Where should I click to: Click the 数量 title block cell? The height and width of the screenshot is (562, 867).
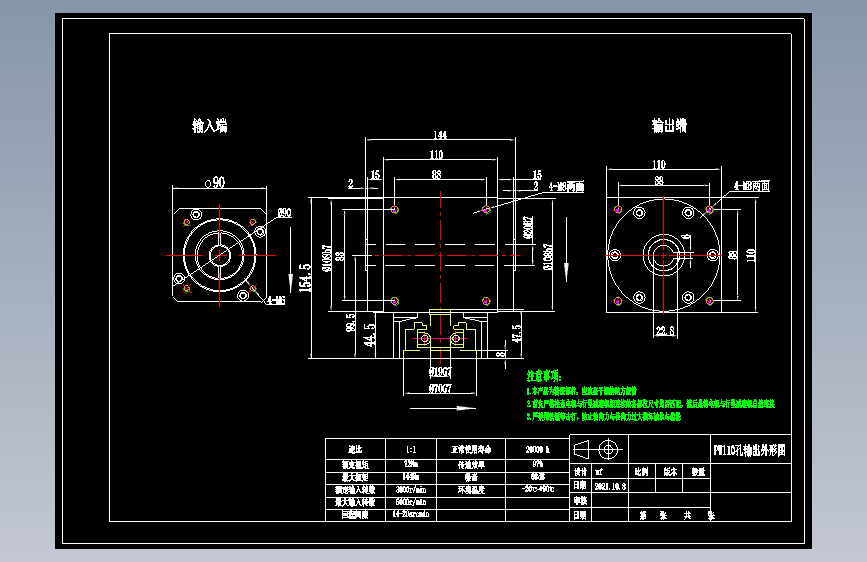tap(698, 472)
